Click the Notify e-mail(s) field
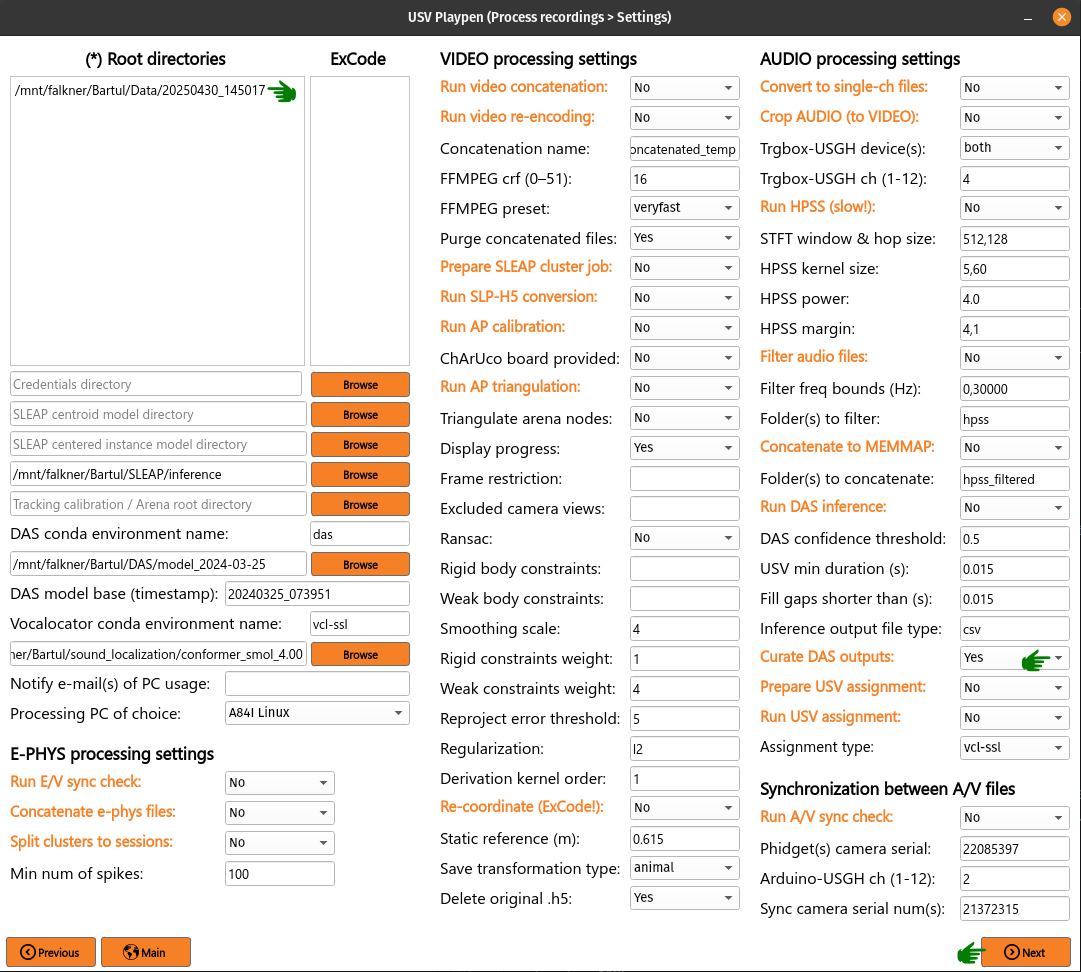This screenshot has width=1081, height=972. (x=317, y=683)
